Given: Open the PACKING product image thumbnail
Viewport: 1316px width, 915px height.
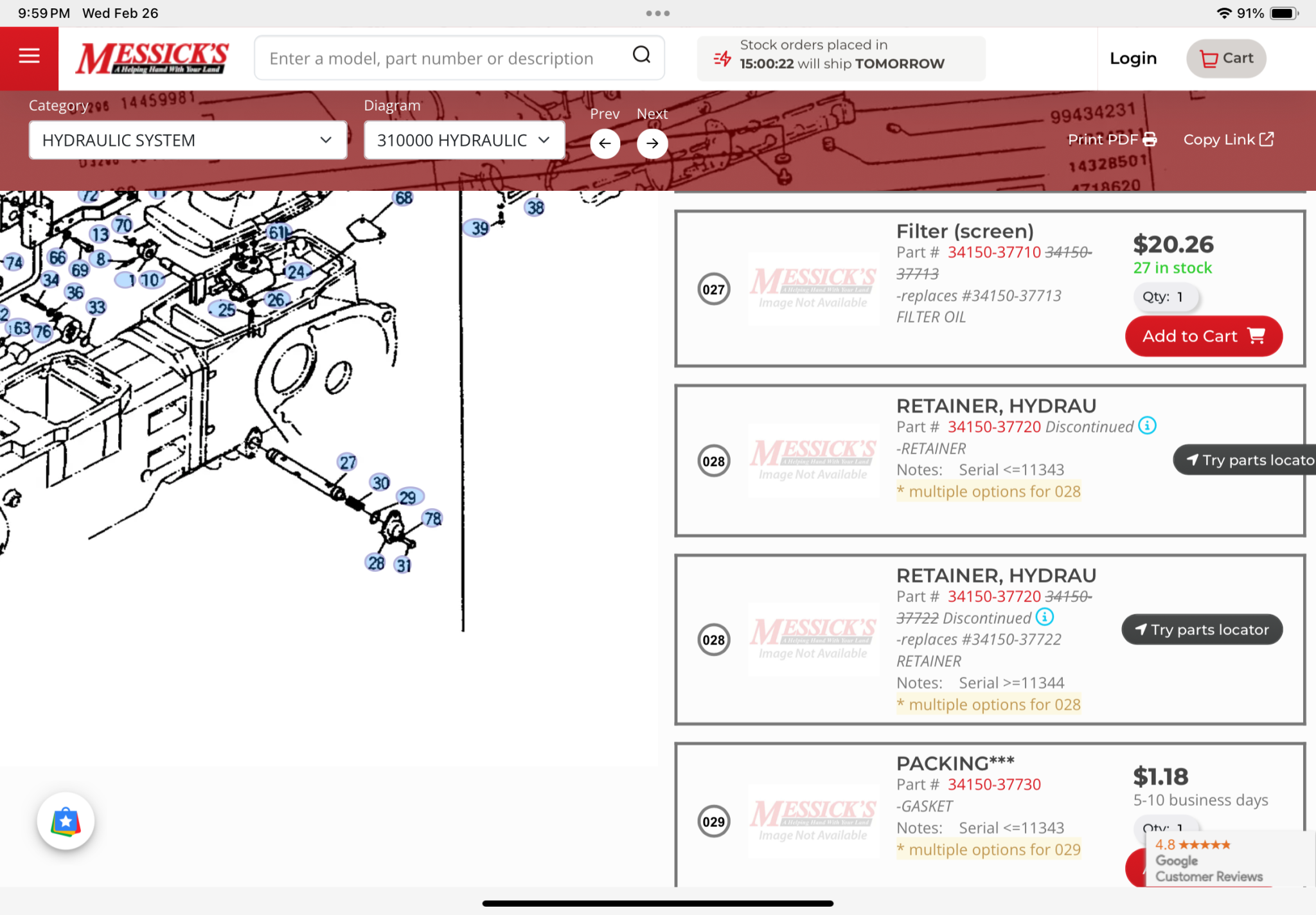Looking at the screenshot, I should 813,822.
